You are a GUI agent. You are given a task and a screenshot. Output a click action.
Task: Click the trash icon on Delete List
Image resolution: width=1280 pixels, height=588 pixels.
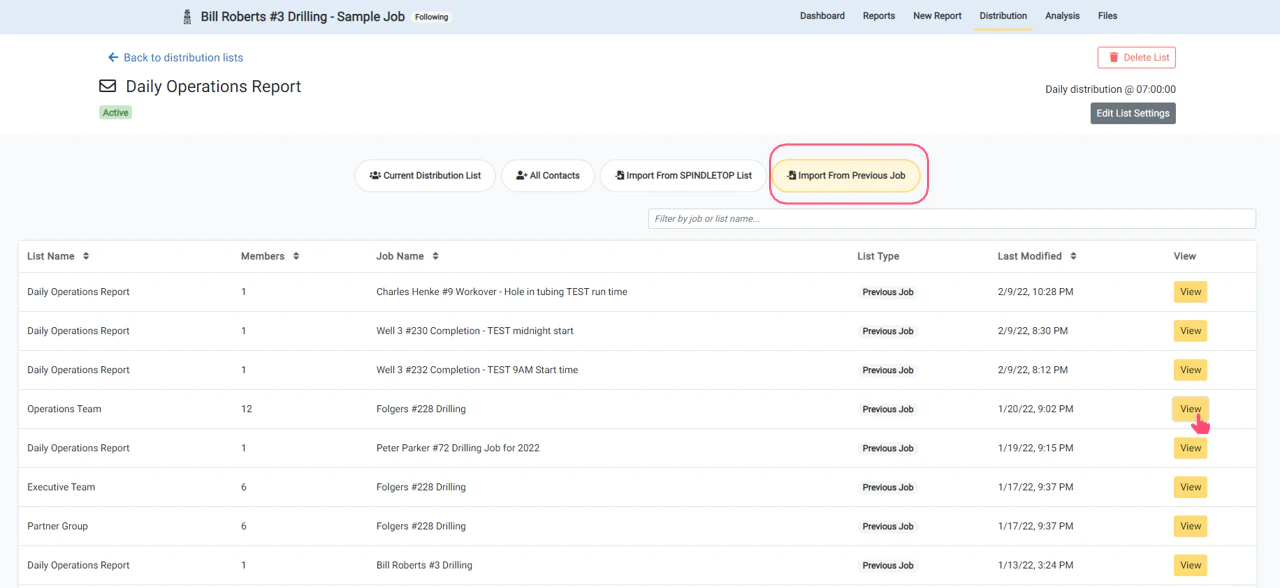[1113, 57]
